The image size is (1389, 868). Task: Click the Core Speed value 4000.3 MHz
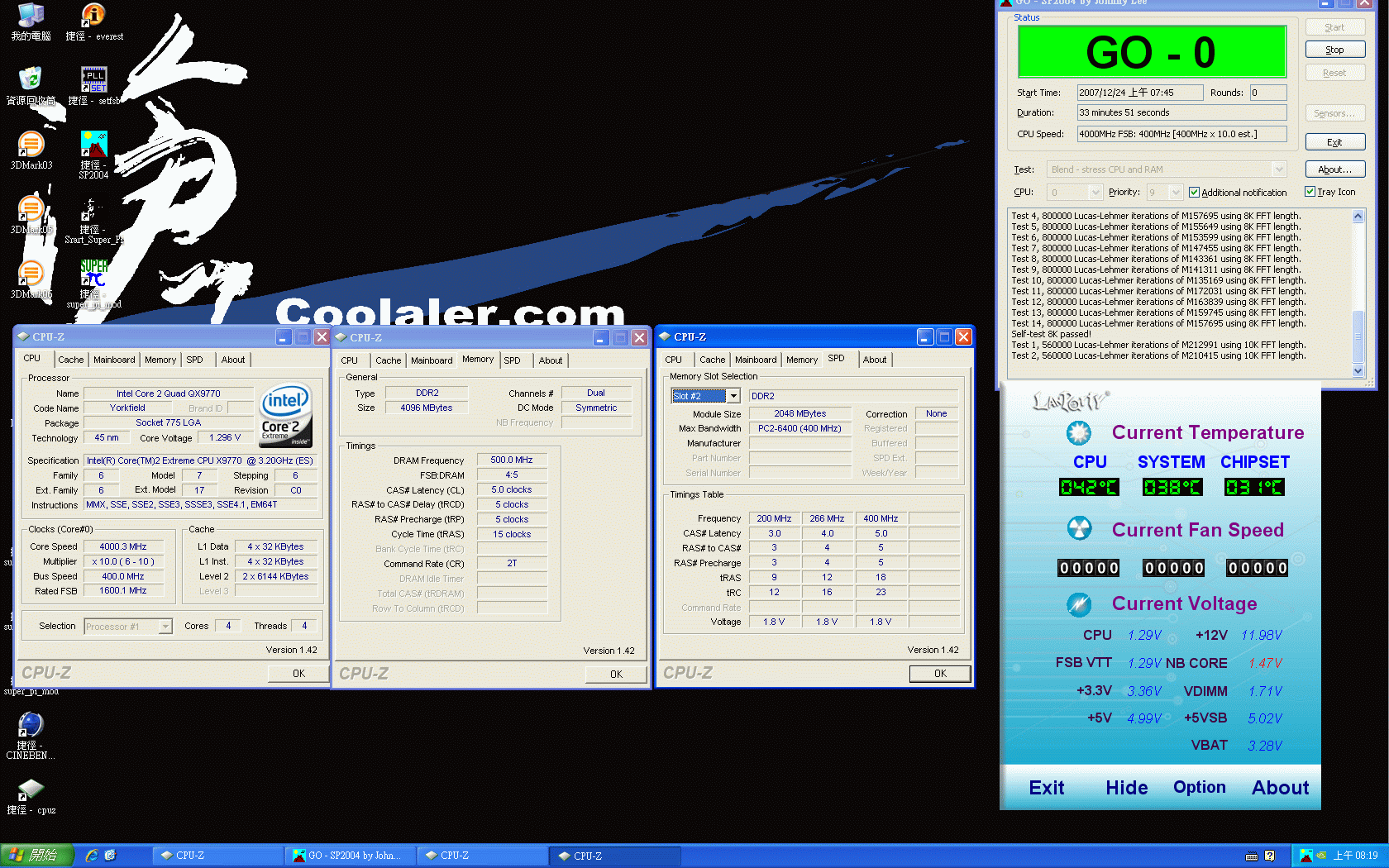122,546
